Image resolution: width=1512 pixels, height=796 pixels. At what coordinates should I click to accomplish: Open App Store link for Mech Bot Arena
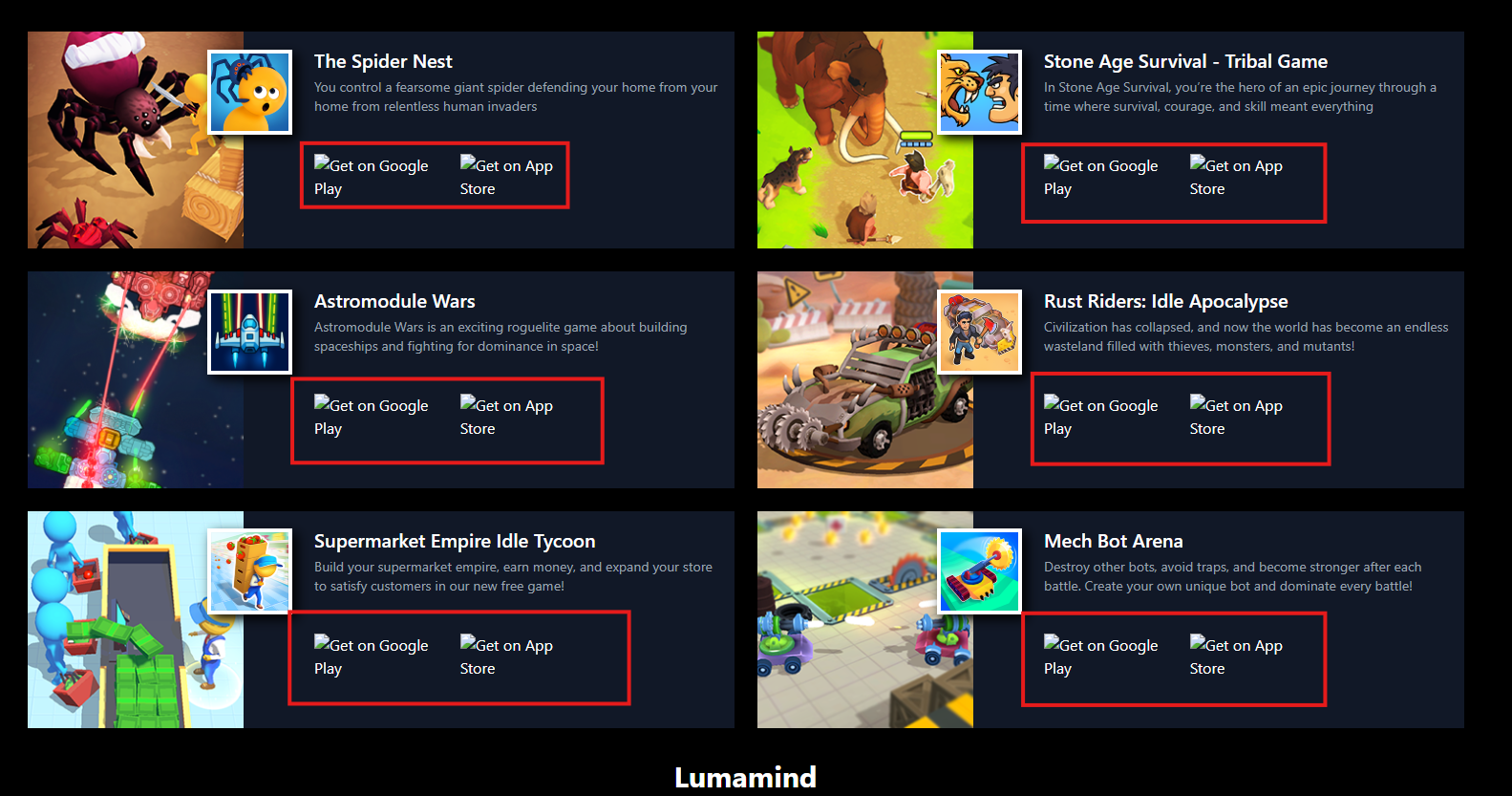pyautogui.click(x=1237, y=656)
